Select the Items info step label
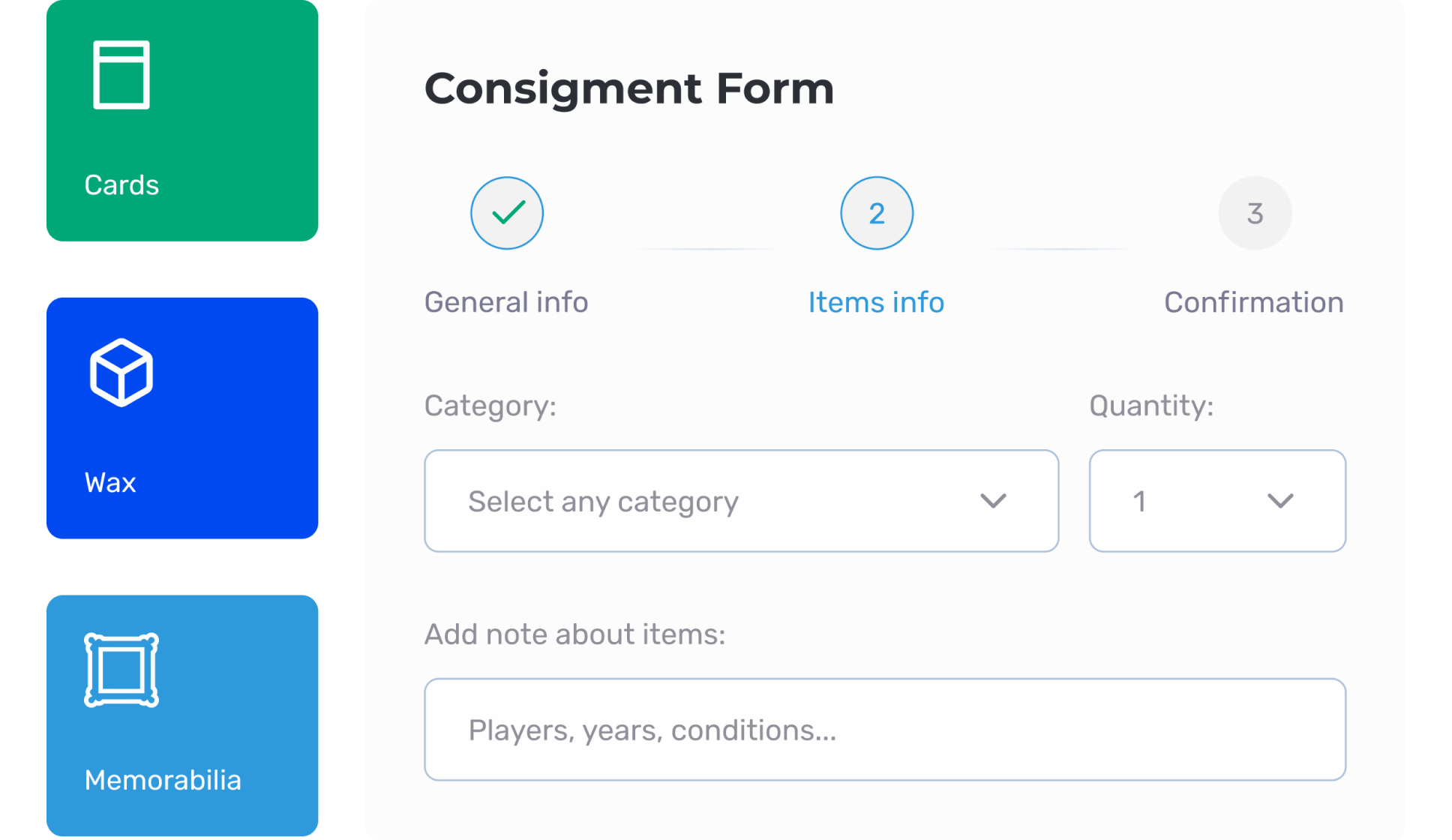 pos(876,302)
